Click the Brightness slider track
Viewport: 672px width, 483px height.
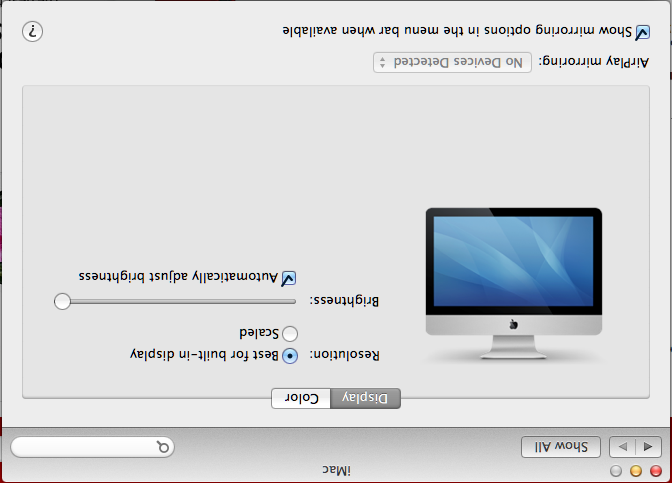[175, 302]
